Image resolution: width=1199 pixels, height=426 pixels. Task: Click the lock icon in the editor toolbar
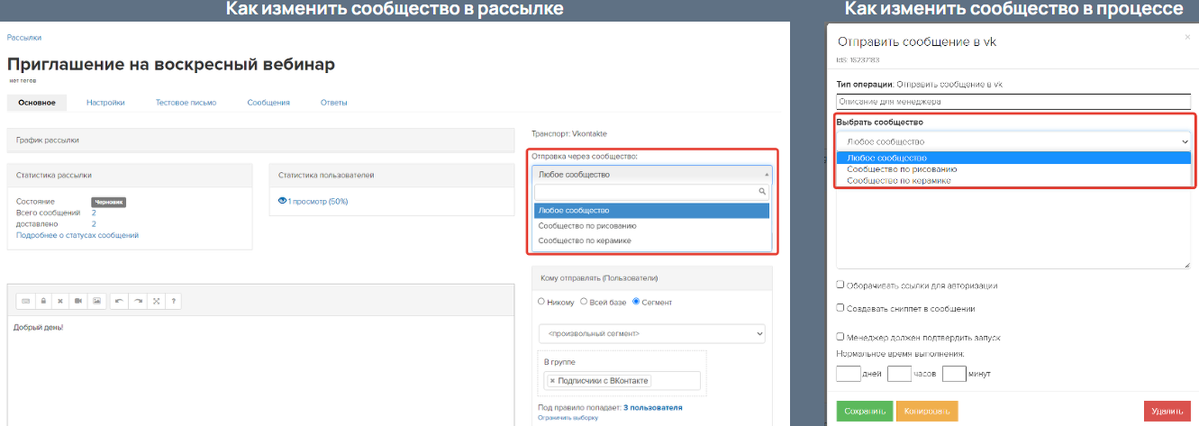pos(43,300)
